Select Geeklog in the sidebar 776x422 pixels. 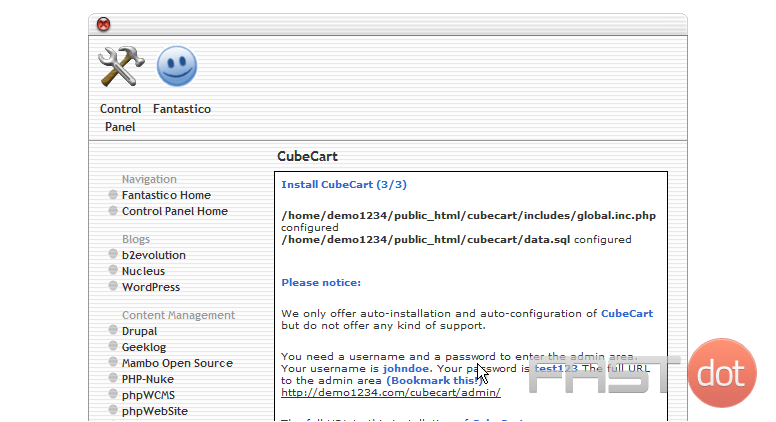(x=144, y=347)
